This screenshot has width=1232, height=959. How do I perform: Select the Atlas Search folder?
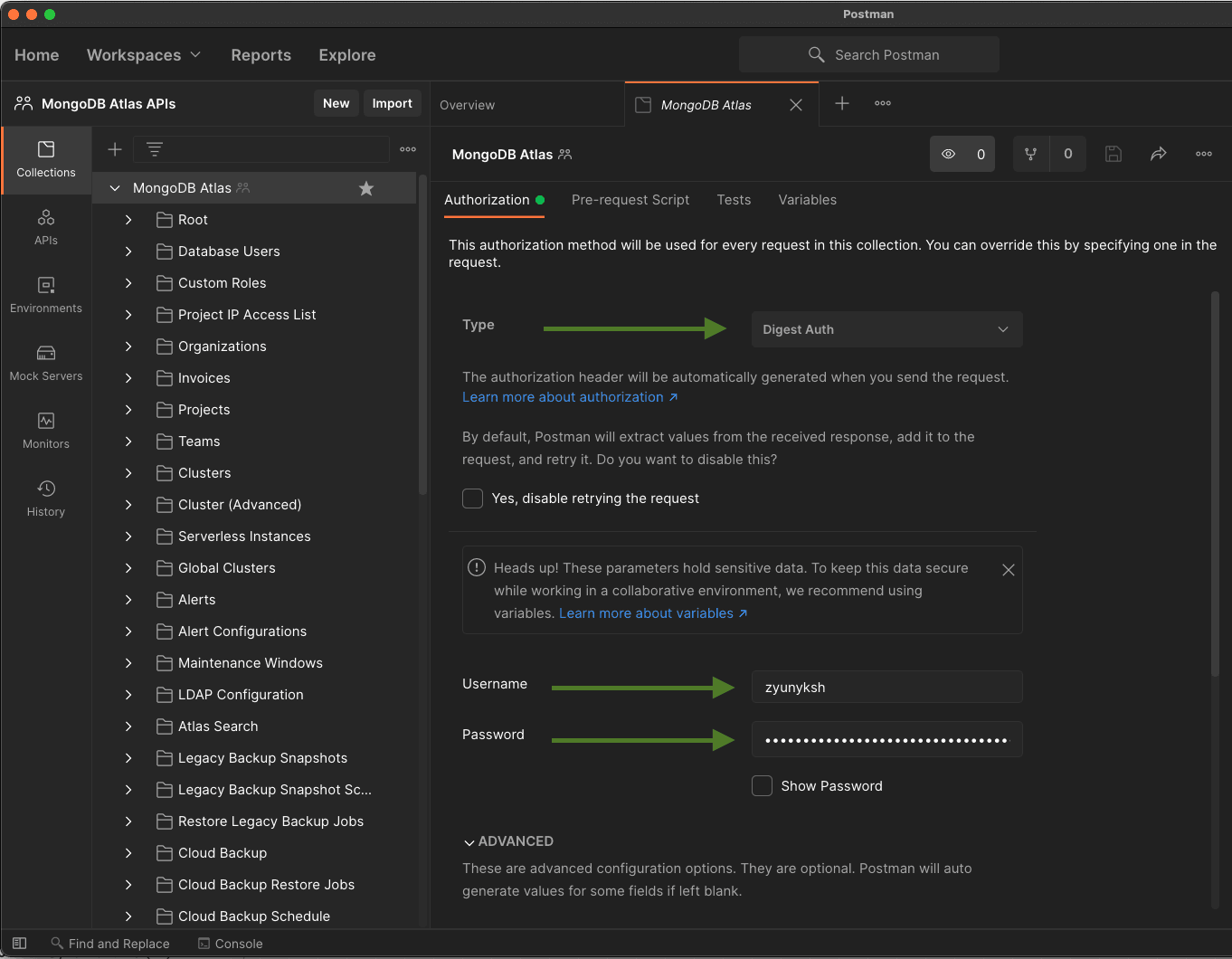pos(218,726)
